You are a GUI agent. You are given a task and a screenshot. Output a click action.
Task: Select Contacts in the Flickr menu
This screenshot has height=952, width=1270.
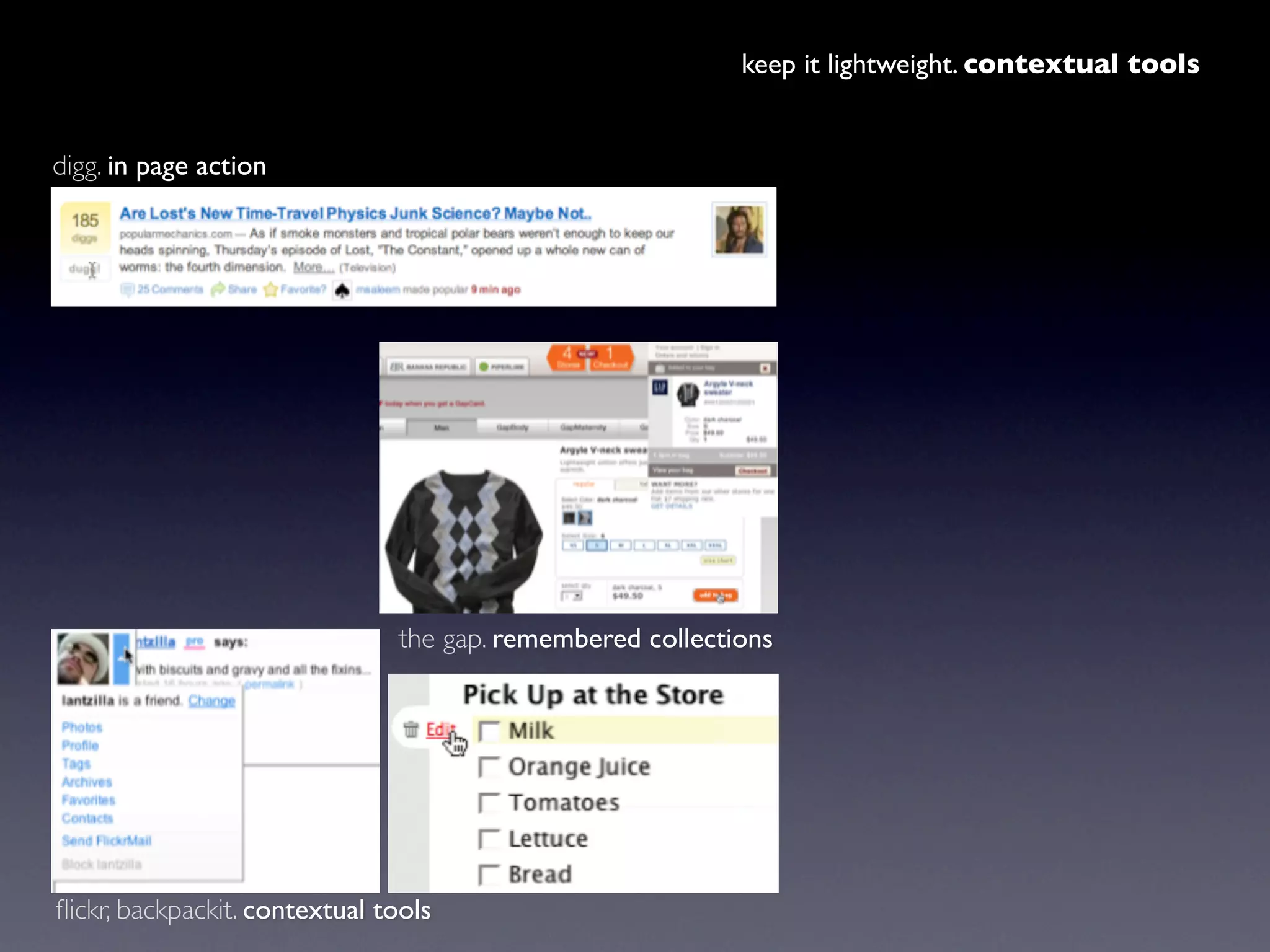click(87, 819)
